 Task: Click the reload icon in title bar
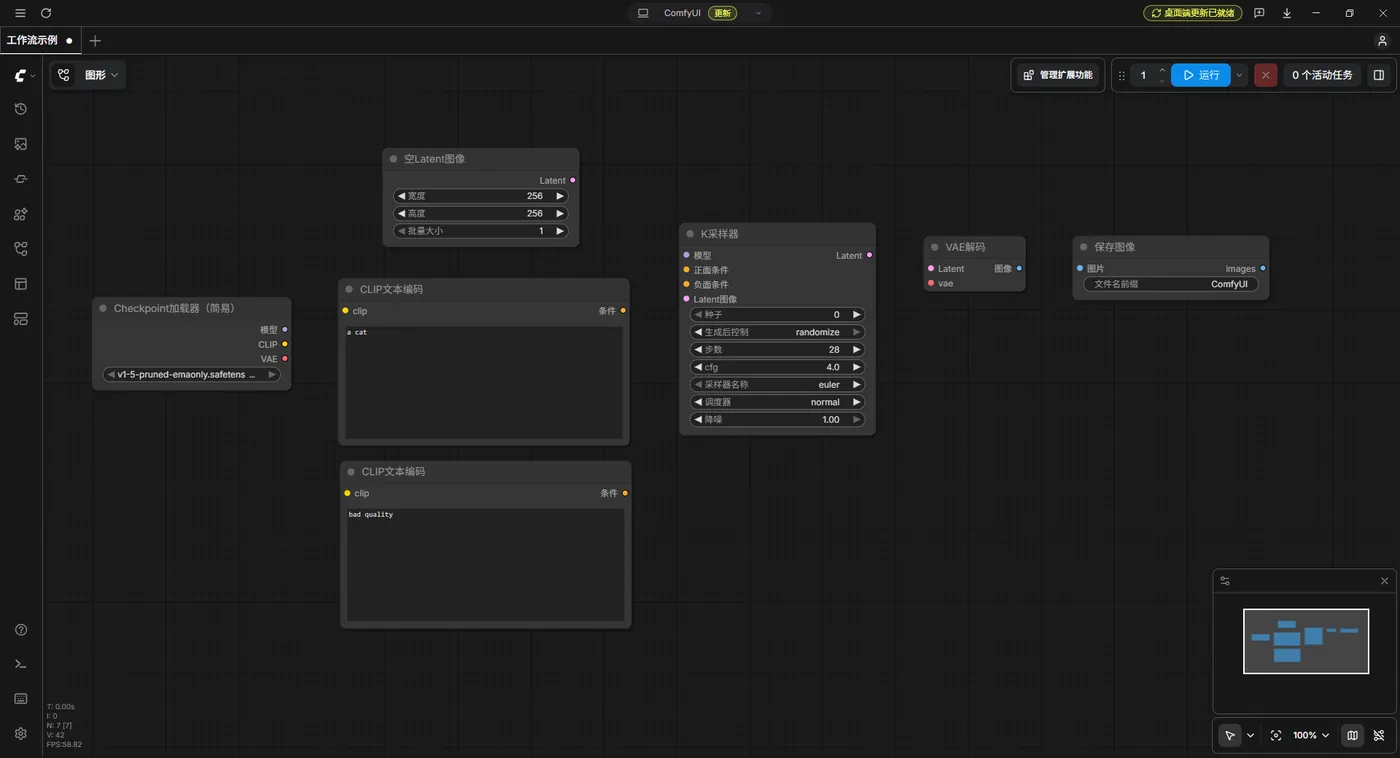click(x=46, y=13)
